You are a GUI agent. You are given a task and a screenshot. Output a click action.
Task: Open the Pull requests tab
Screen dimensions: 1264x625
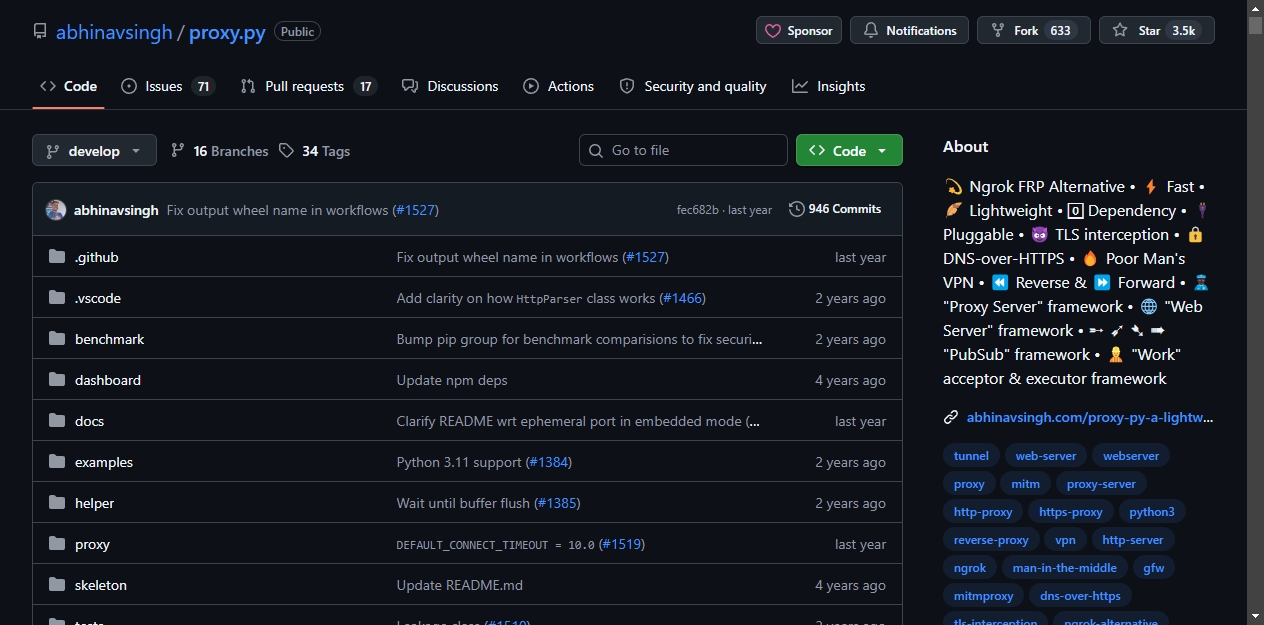[308, 86]
